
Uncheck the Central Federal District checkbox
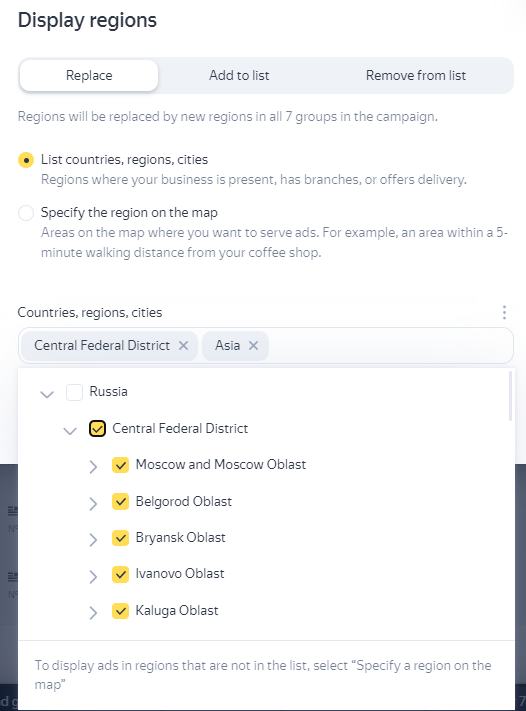(97, 429)
